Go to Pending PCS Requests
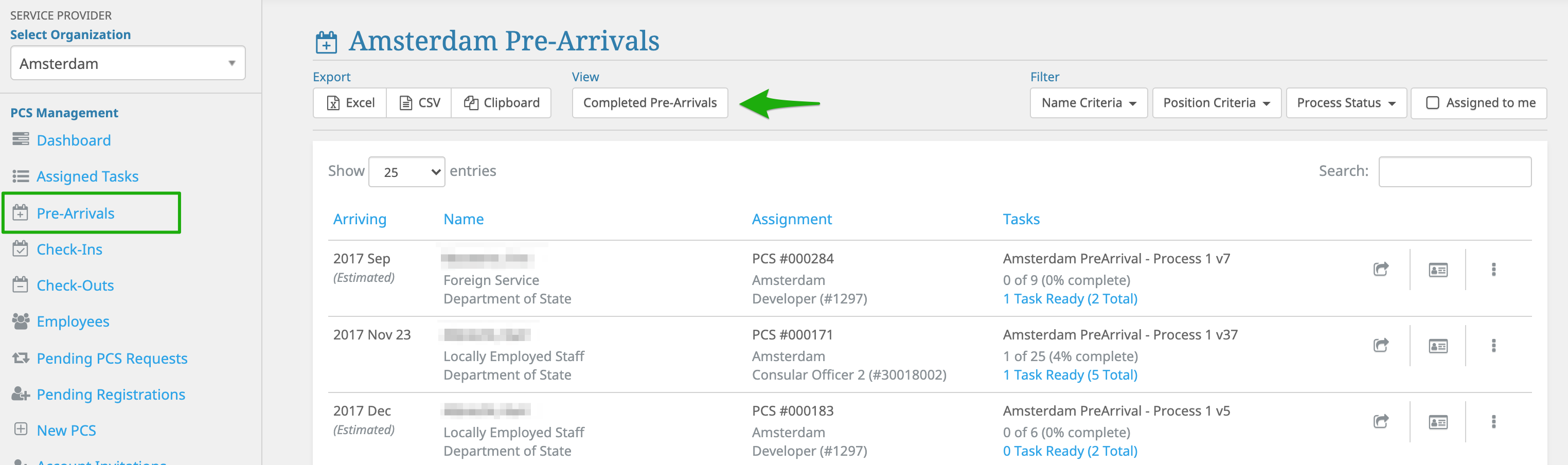1568x465 pixels. (x=112, y=358)
